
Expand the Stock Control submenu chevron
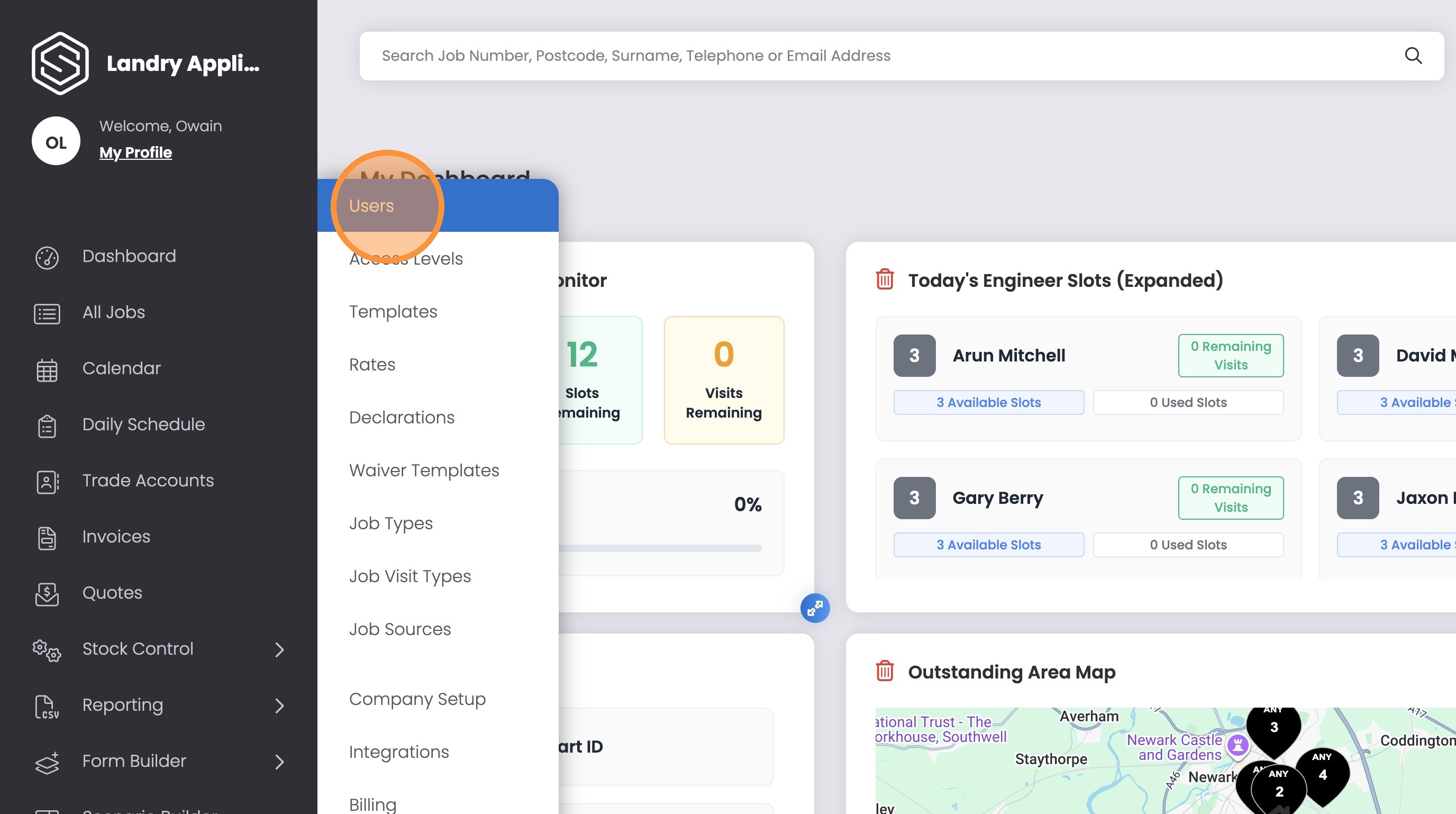(279, 649)
